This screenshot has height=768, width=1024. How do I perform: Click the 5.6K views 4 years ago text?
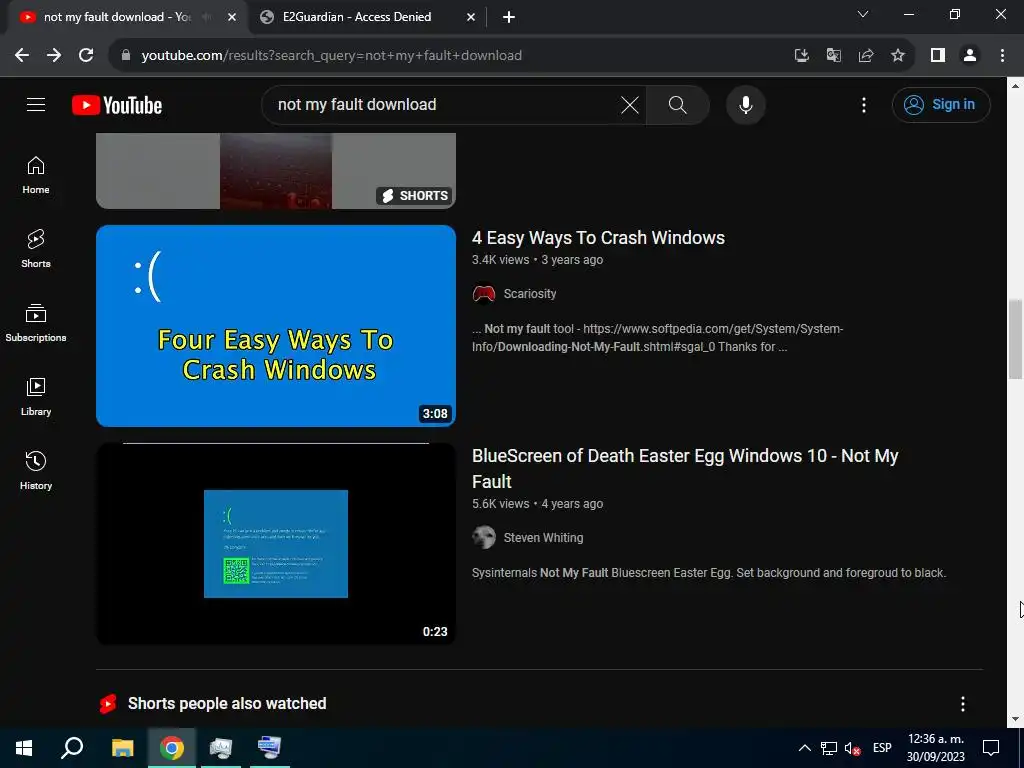pyautogui.click(x=537, y=504)
